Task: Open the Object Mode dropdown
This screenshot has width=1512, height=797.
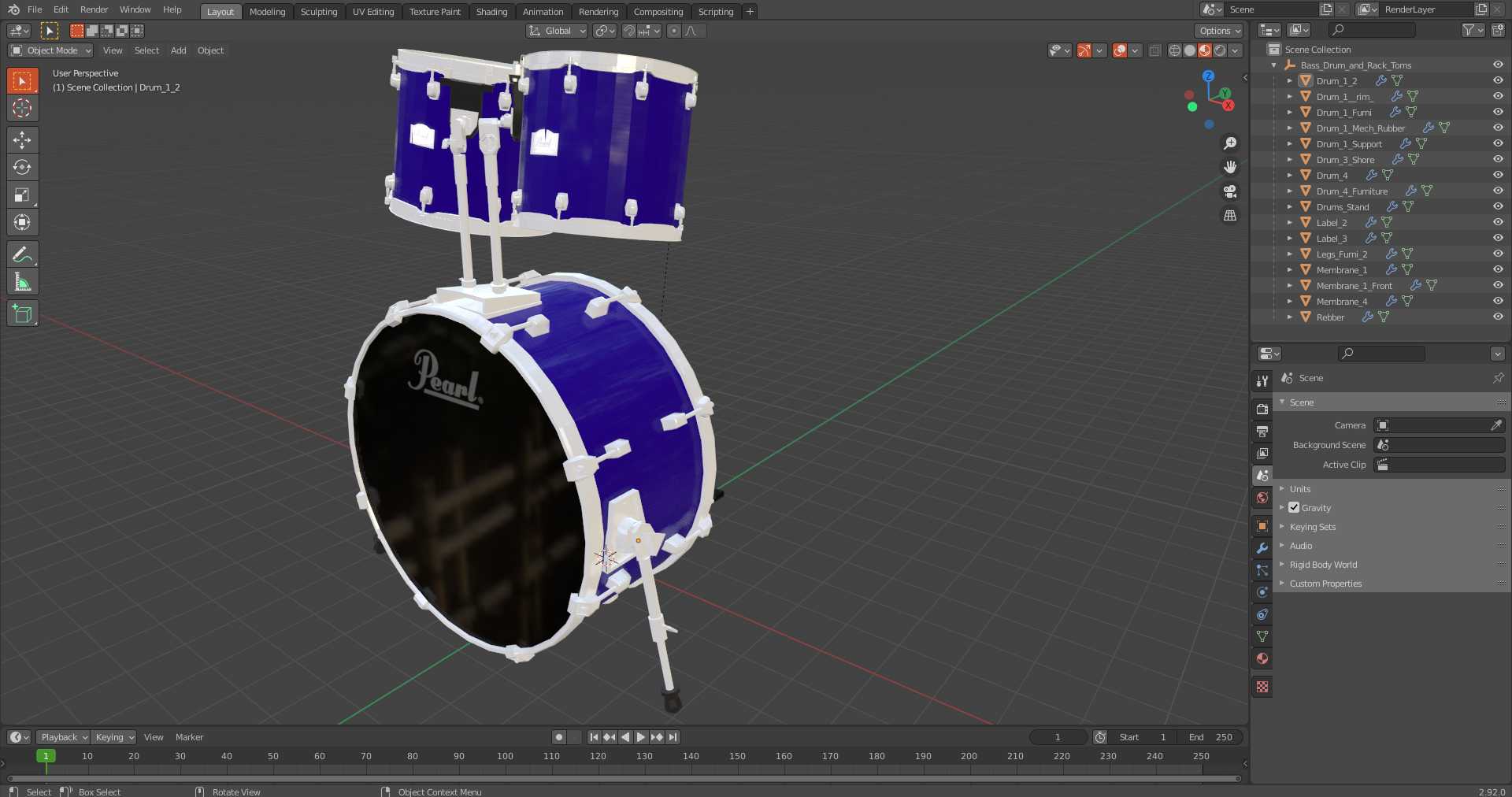Action: [x=50, y=50]
